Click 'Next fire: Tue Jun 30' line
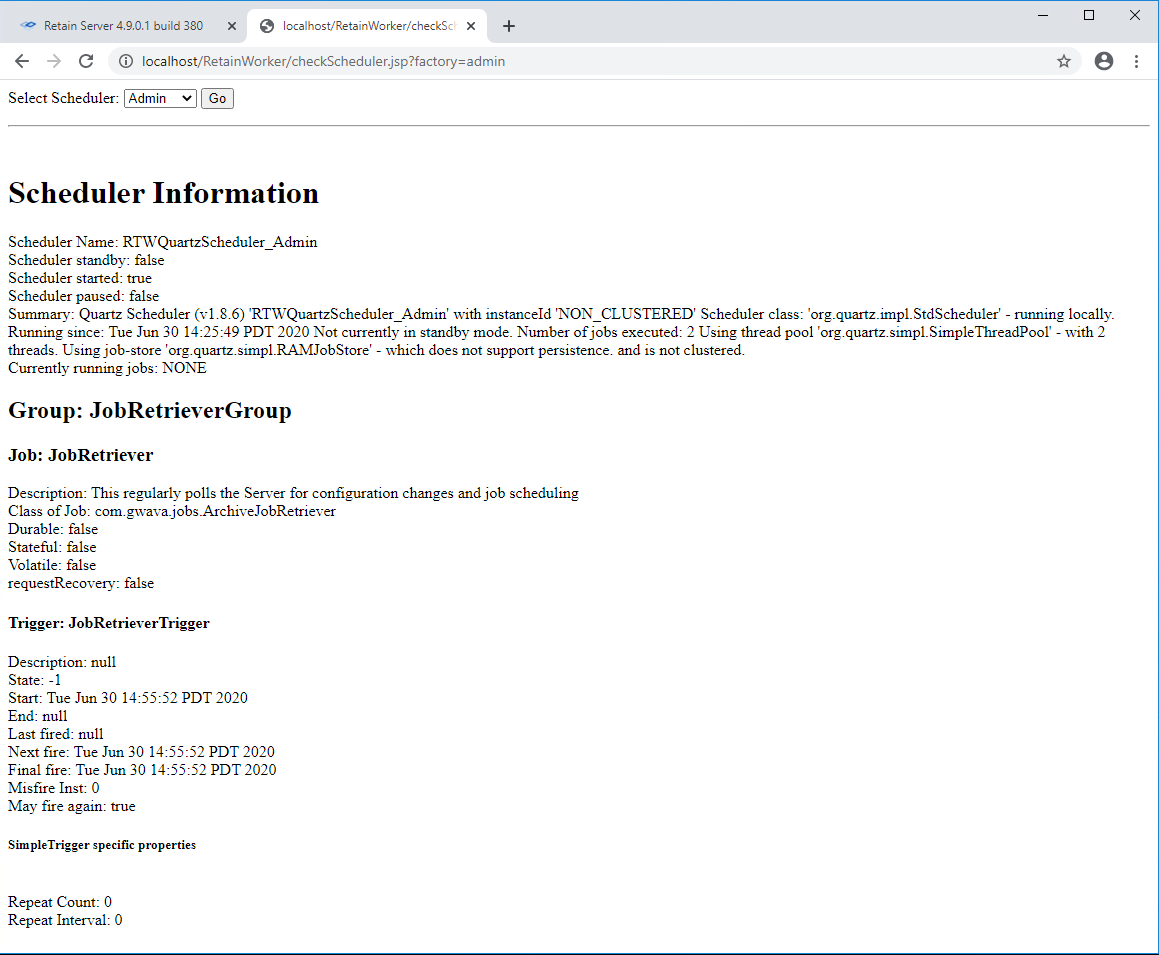The width and height of the screenshot is (1159, 955). tap(141, 752)
